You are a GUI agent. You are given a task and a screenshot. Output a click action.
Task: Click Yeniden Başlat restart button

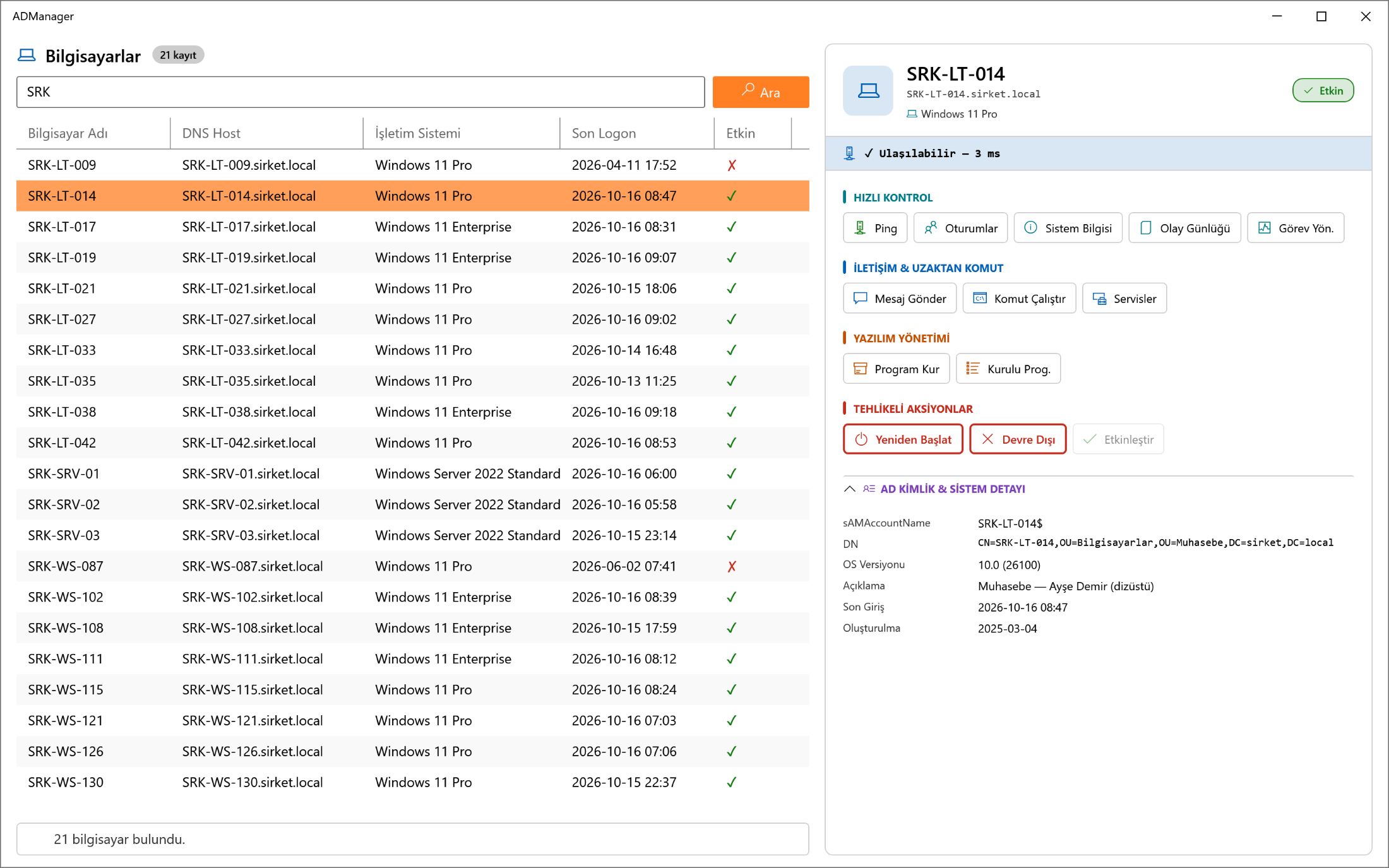tap(903, 439)
